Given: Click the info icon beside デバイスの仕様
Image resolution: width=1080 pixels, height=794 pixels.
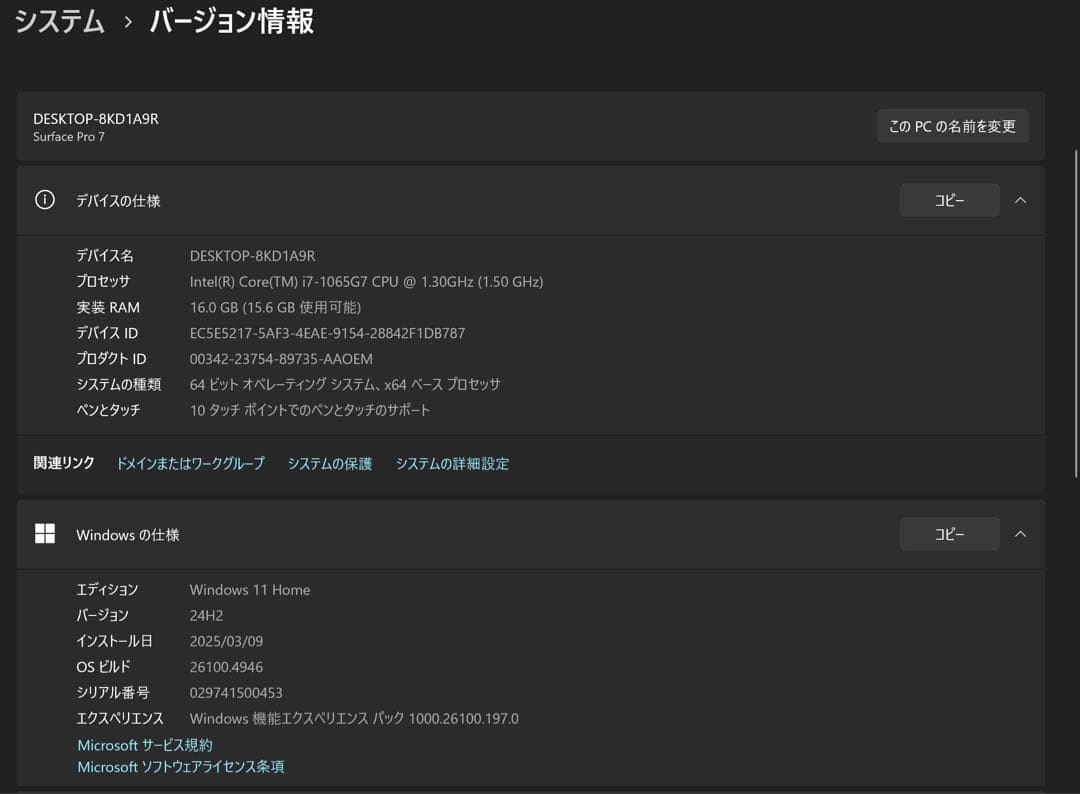Looking at the screenshot, I should coord(44,200).
